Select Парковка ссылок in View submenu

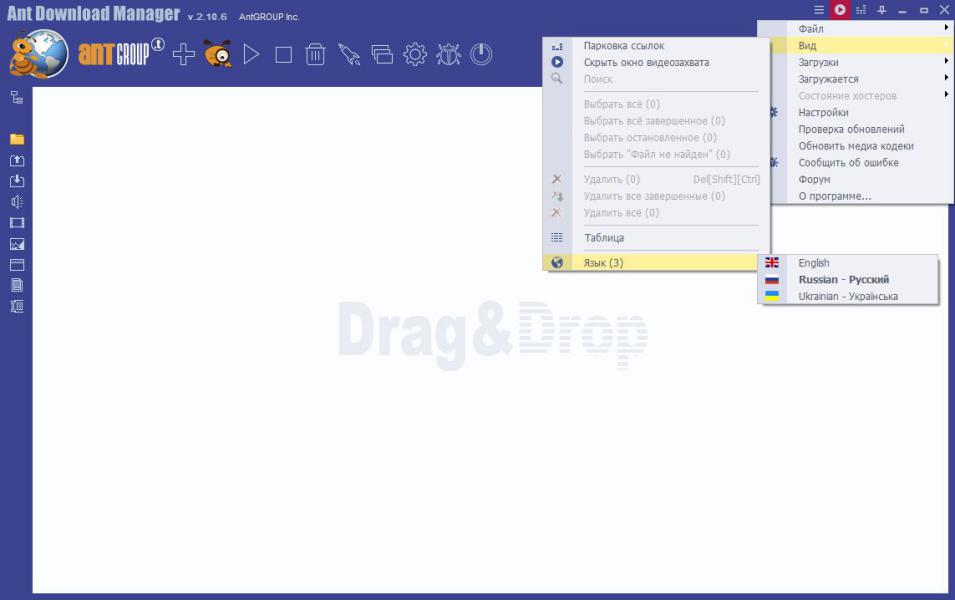[x=656, y=46]
